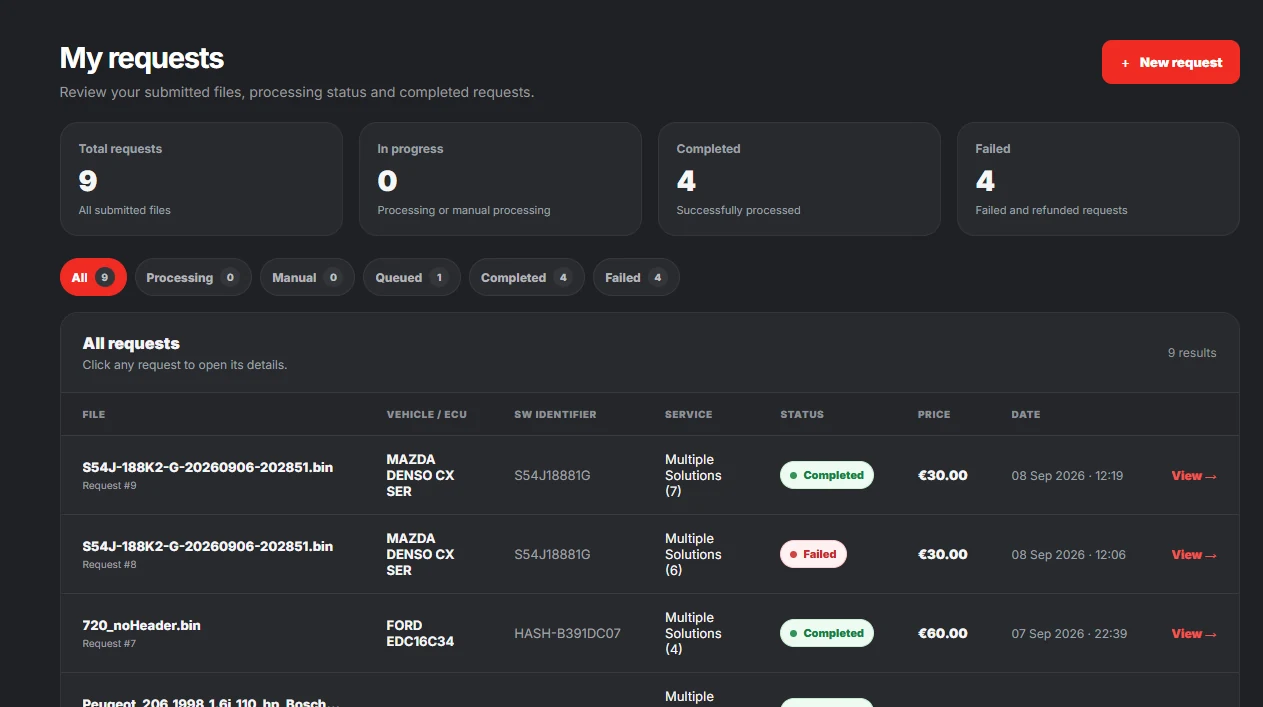Switch to the Processing filter tab
Image resolution: width=1263 pixels, height=707 pixels.
(193, 277)
